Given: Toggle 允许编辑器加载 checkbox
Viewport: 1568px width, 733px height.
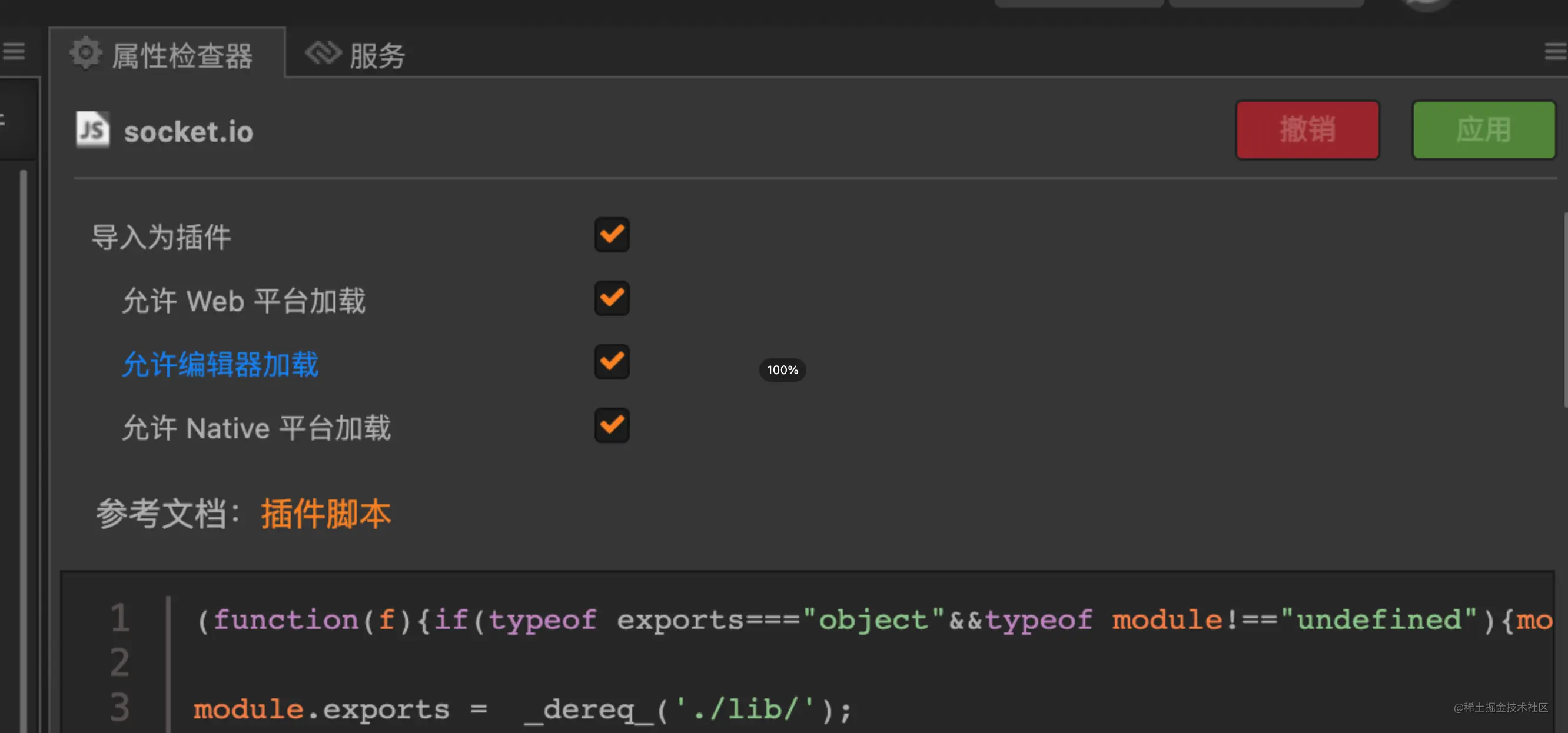Looking at the screenshot, I should [612, 362].
